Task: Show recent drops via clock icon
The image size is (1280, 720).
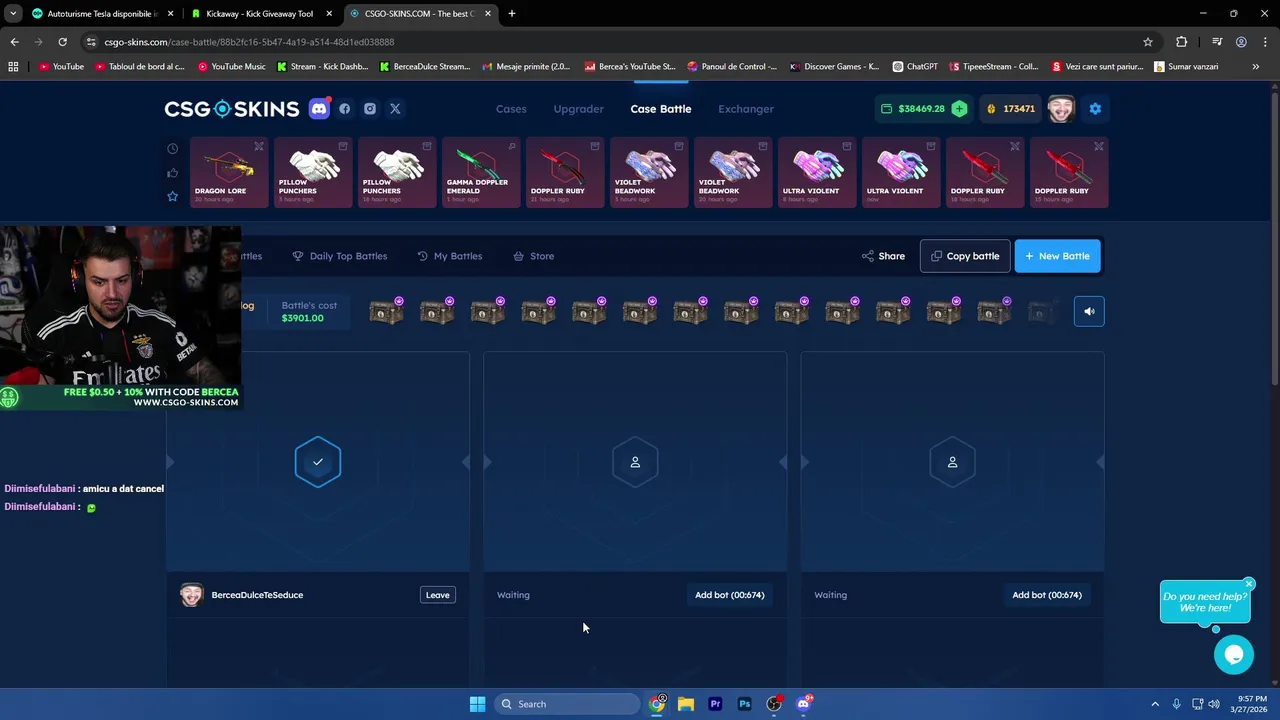Action: 172,149
